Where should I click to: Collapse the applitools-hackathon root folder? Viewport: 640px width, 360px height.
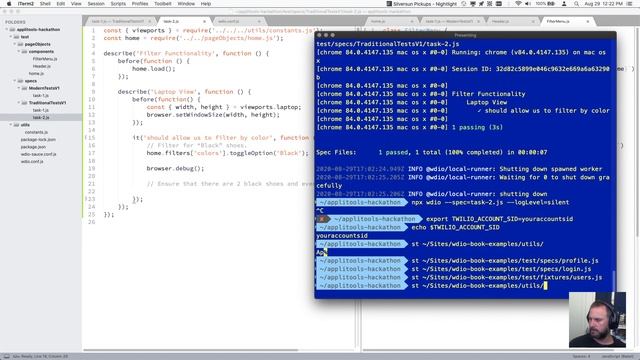click(7, 29)
